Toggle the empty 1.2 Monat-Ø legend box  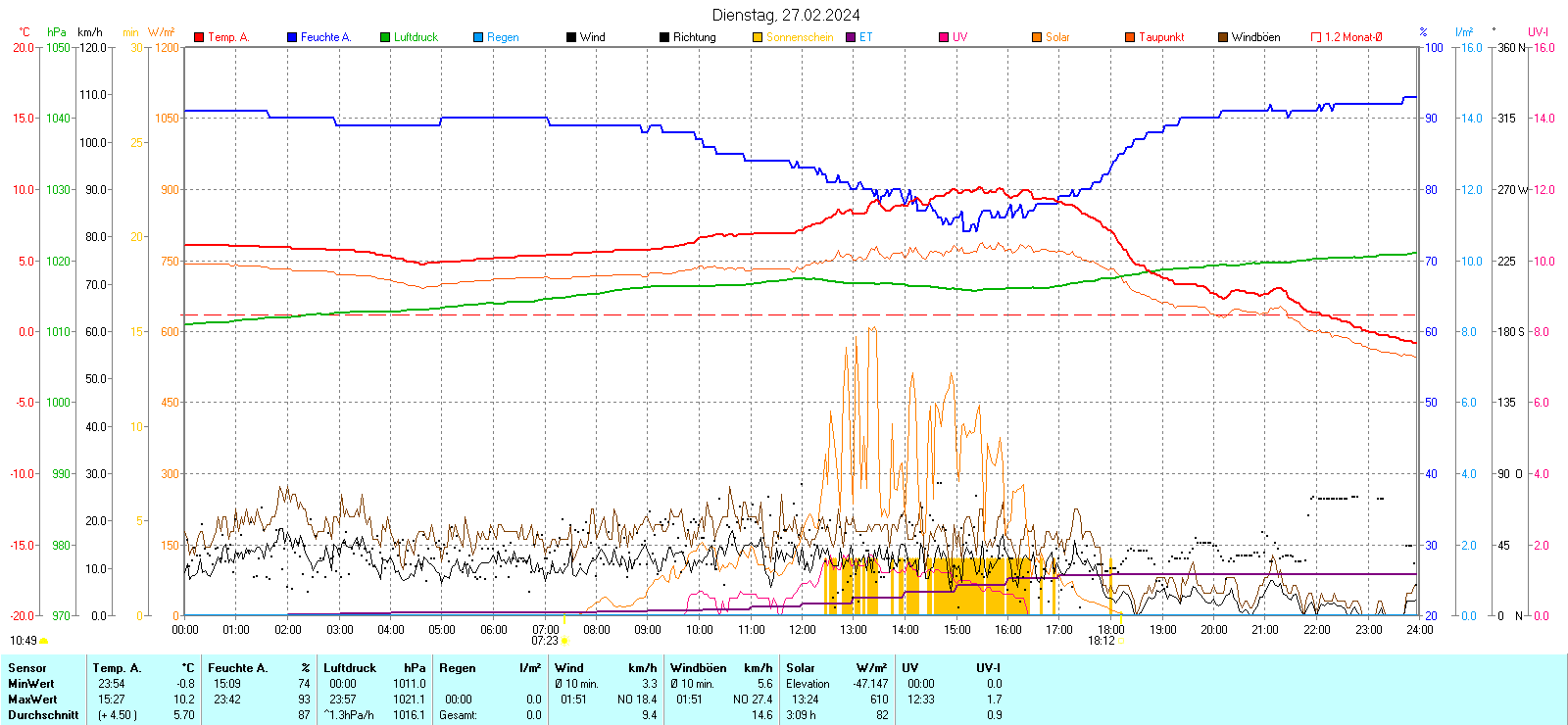[x=1316, y=37]
